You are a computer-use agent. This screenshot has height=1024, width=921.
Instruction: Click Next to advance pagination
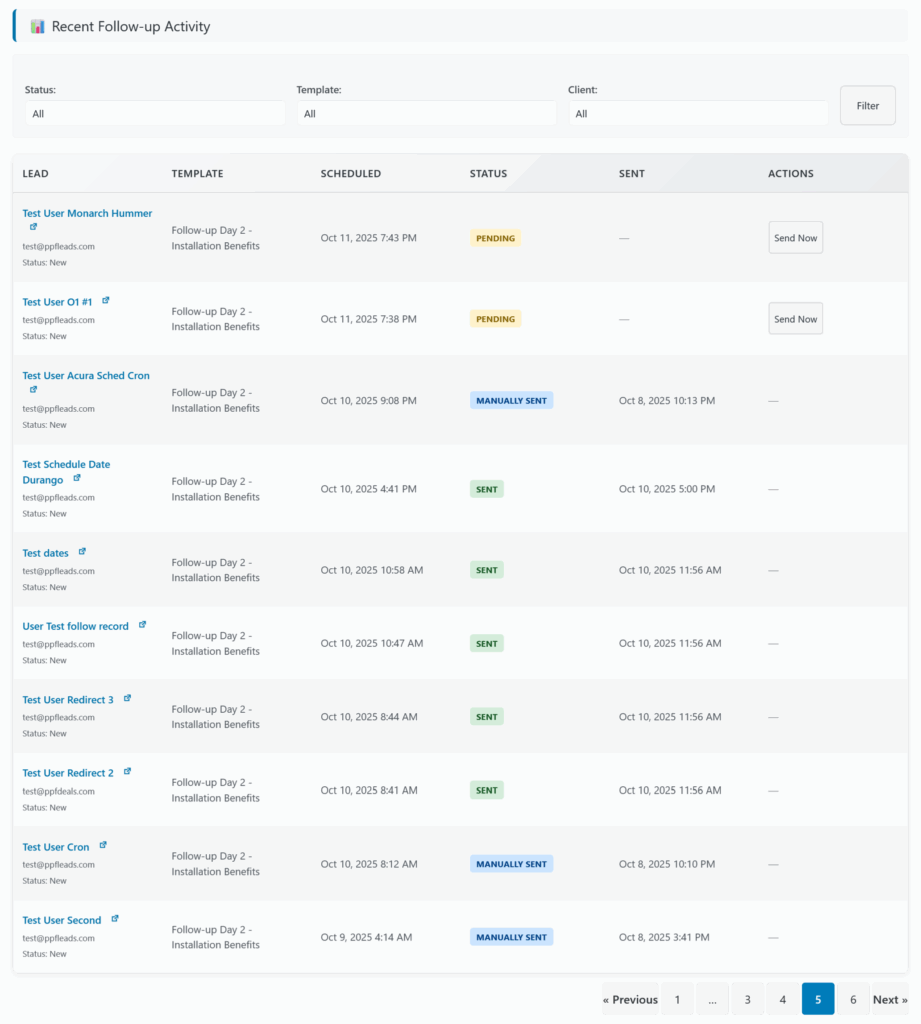point(889,999)
